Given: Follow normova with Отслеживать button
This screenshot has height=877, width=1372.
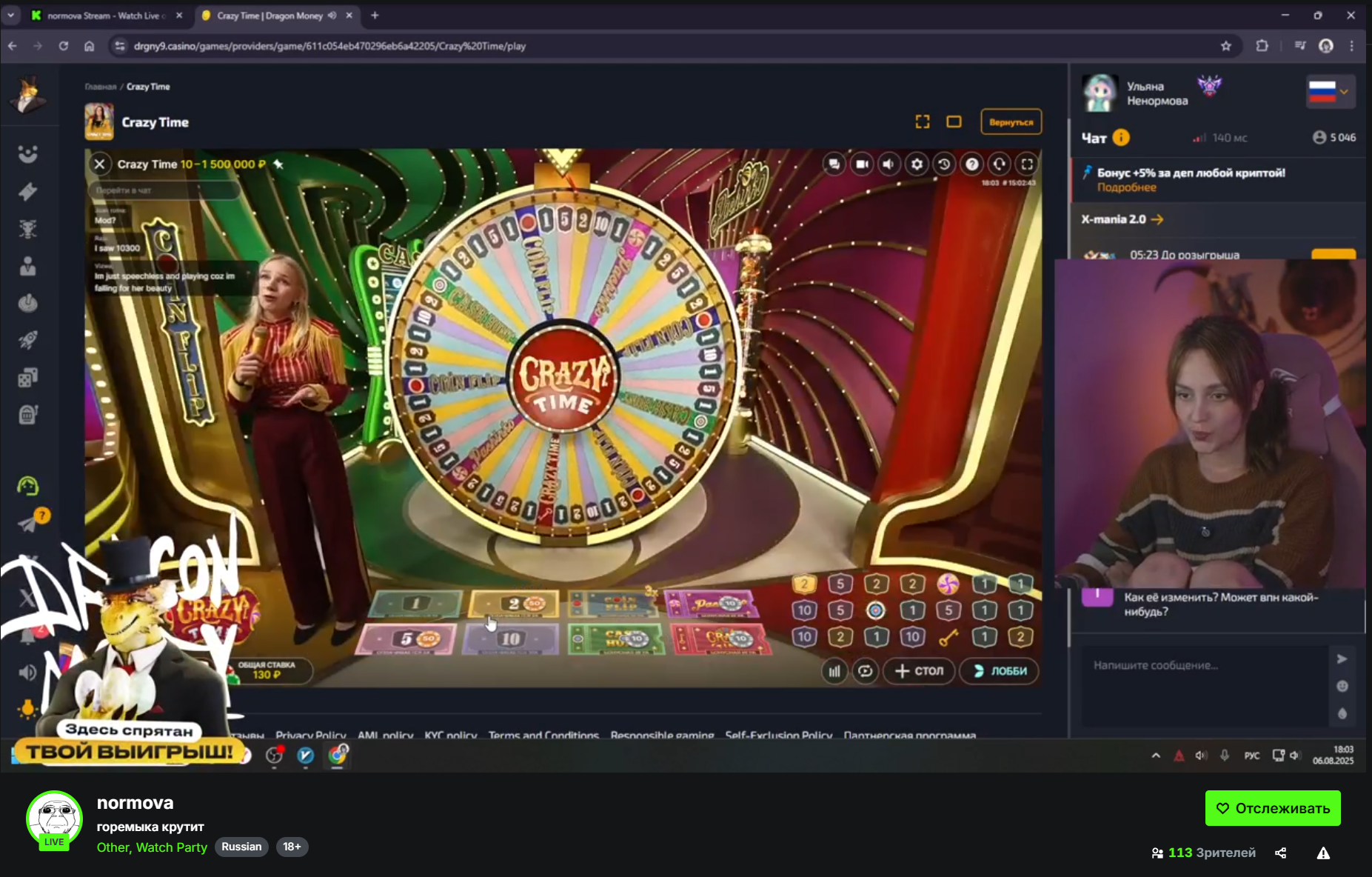Looking at the screenshot, I should click(x=1273, y=808).
